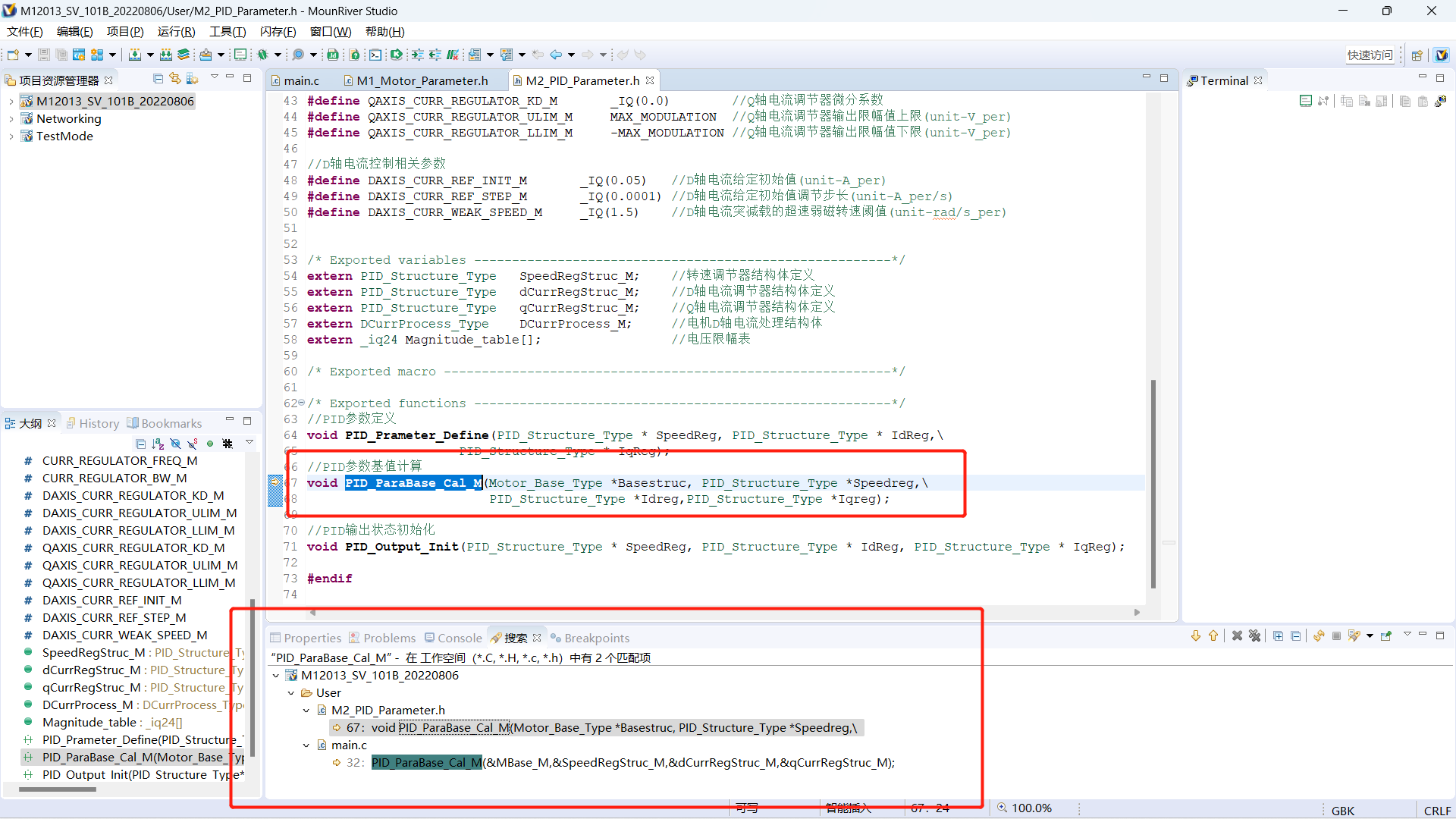1456x819 pixels.
Task: Collapse M2_PID_Parameter.h node in search results
Action: pyautogui.click(x=306, y=710)
